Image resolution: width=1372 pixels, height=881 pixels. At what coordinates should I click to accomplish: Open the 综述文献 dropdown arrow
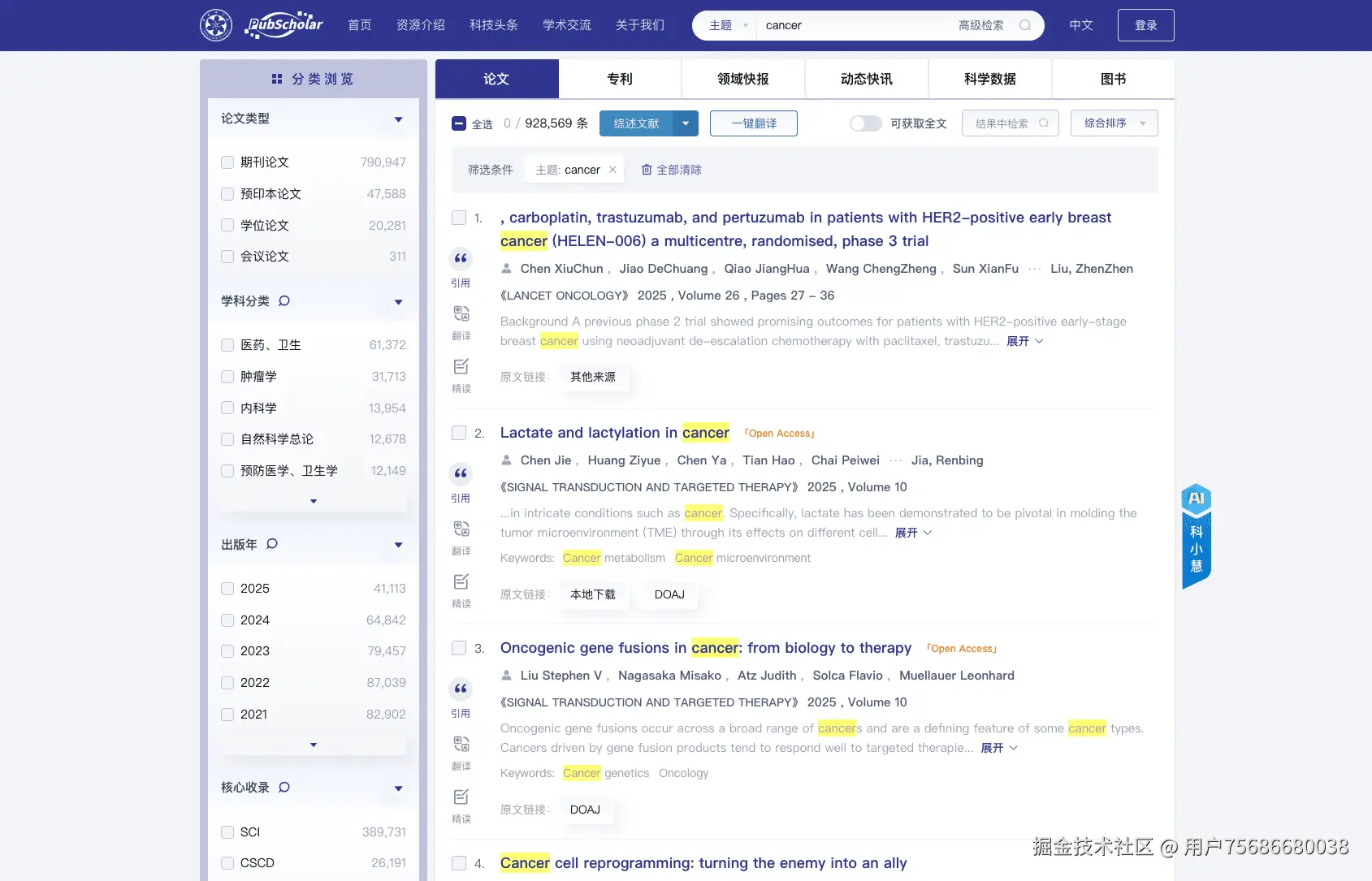pos(686,123)
